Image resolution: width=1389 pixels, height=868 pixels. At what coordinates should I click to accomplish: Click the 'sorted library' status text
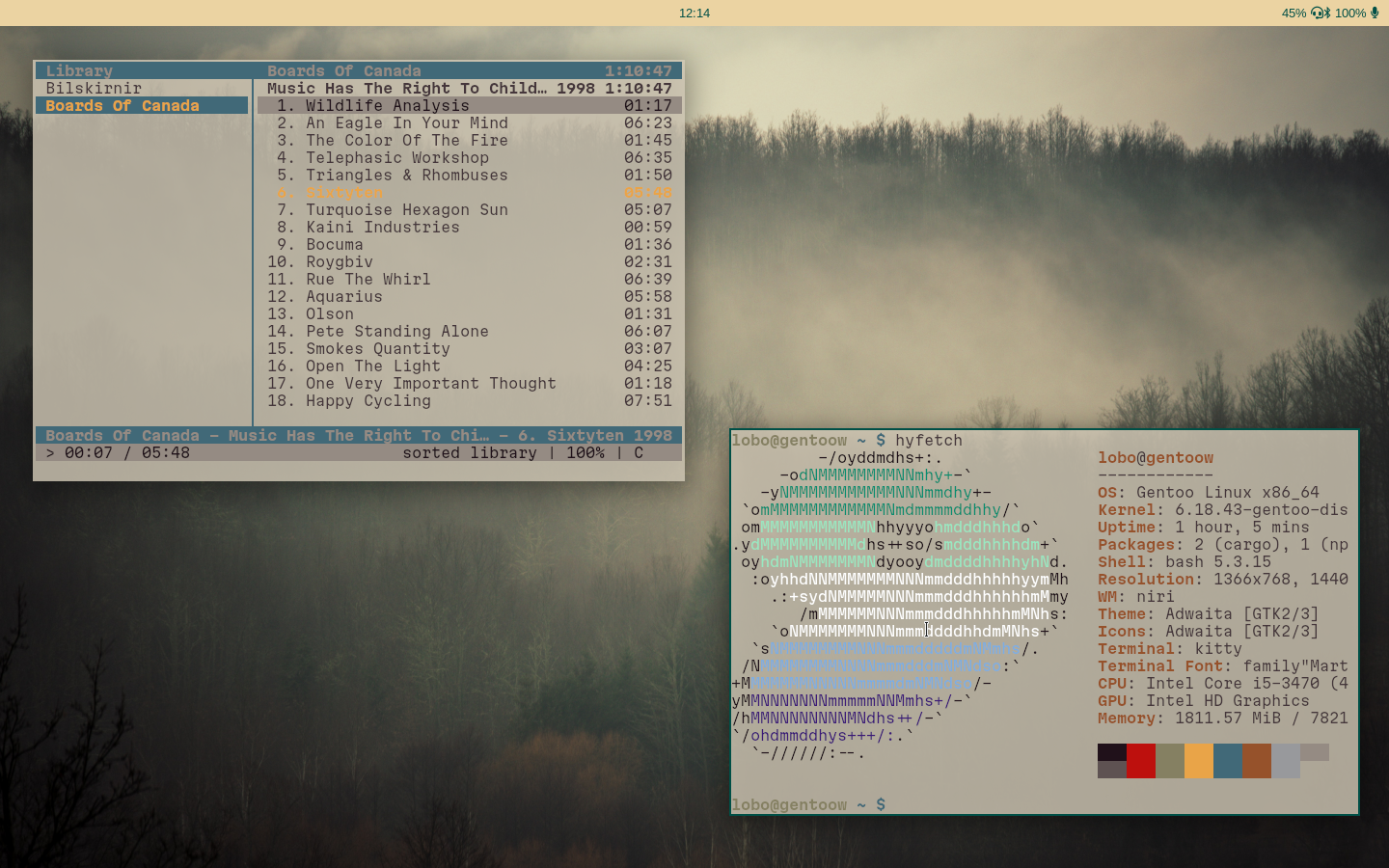[470, 452]
